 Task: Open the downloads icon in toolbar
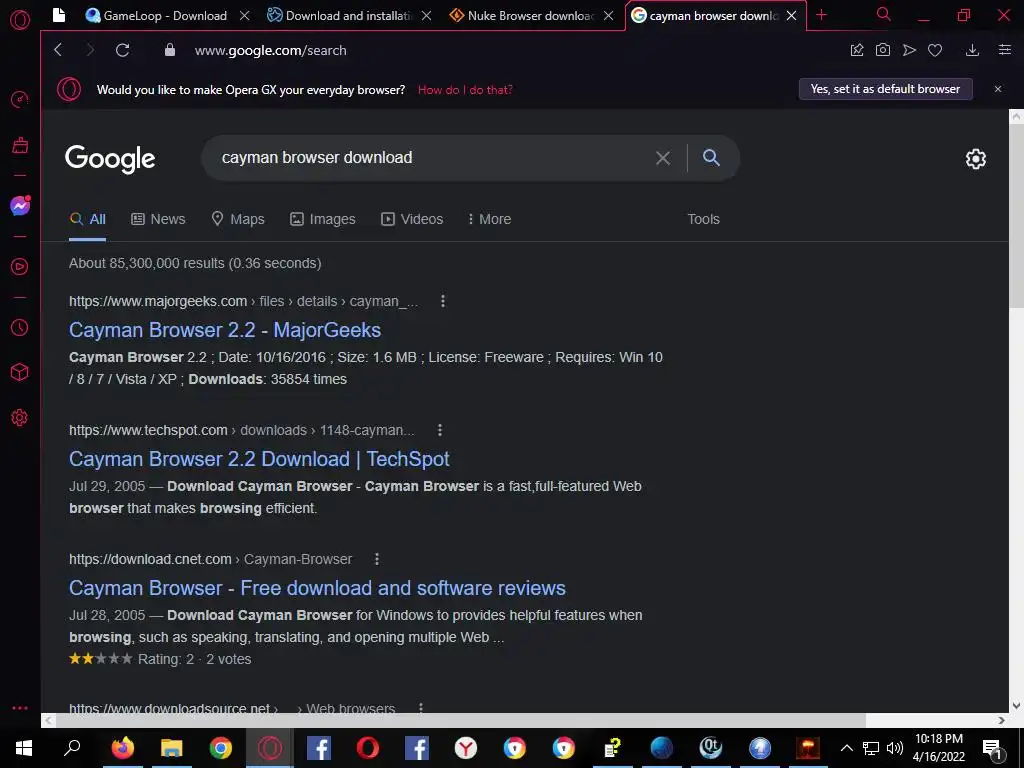click(x=972, y=50)
